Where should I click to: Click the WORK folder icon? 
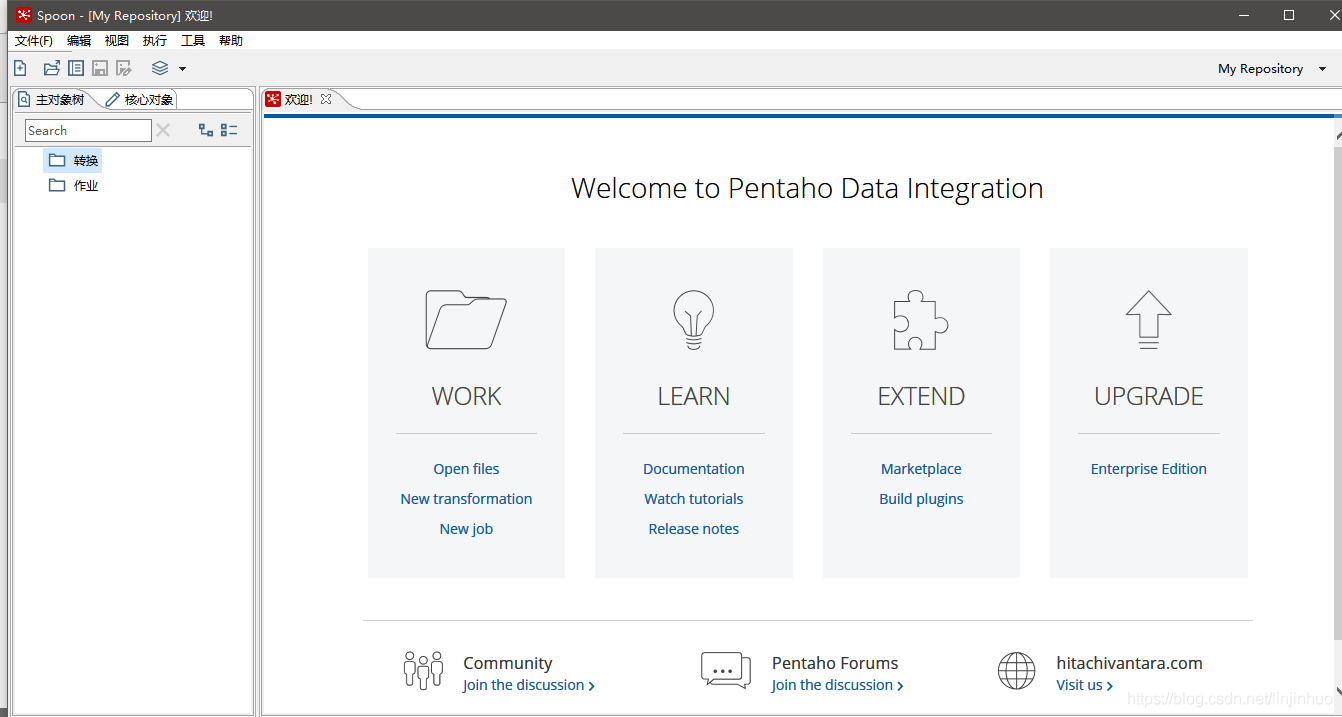pyautogui.click(x=466, y=320)
